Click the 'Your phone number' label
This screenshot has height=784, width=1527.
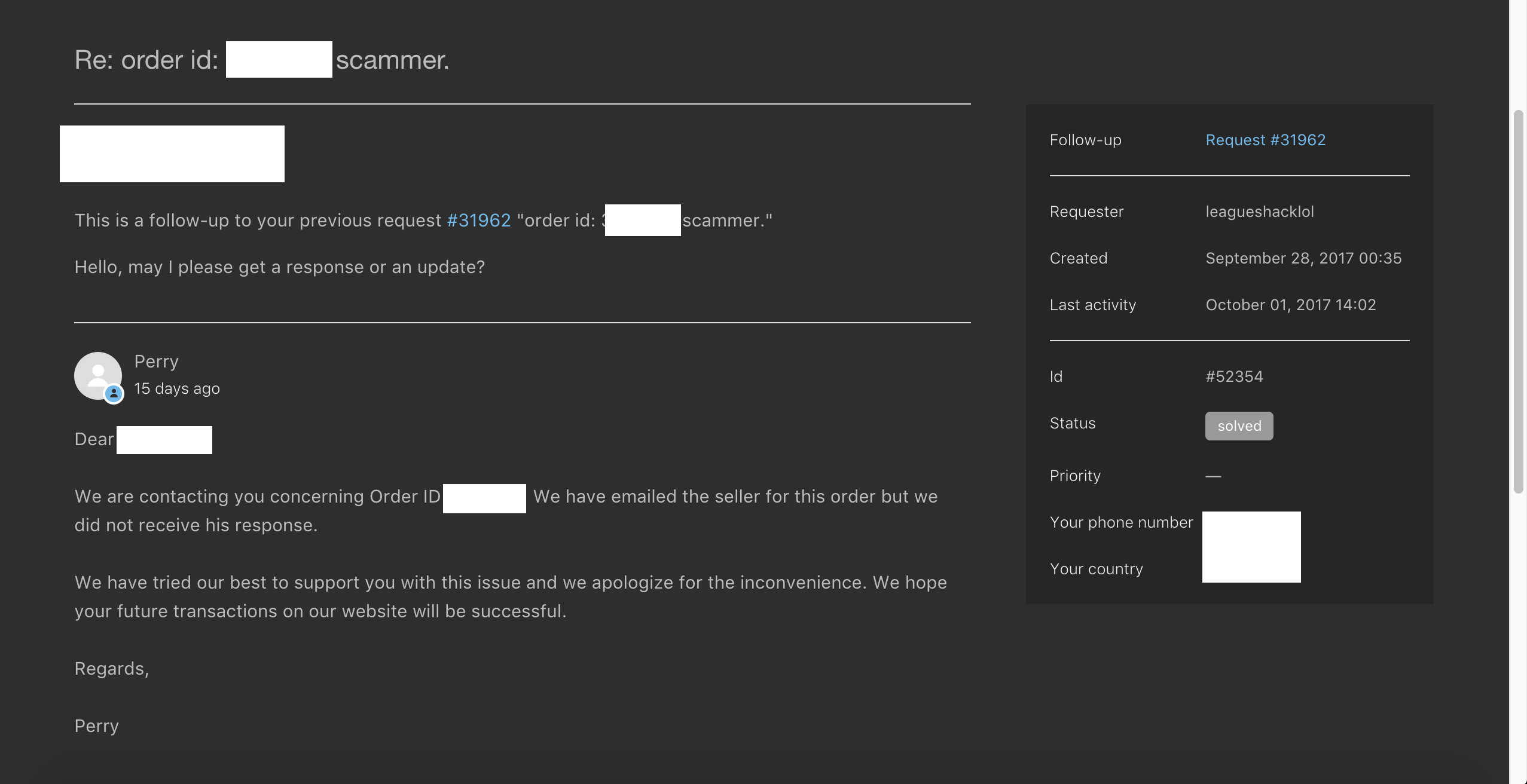pos(1121,522)
